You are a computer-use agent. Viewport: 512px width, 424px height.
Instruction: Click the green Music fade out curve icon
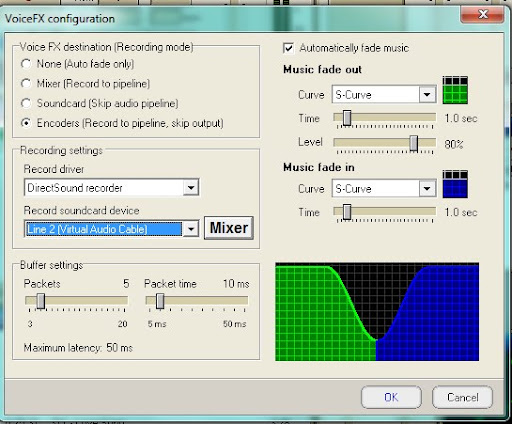pyautogui.click(x=455, y=90)
